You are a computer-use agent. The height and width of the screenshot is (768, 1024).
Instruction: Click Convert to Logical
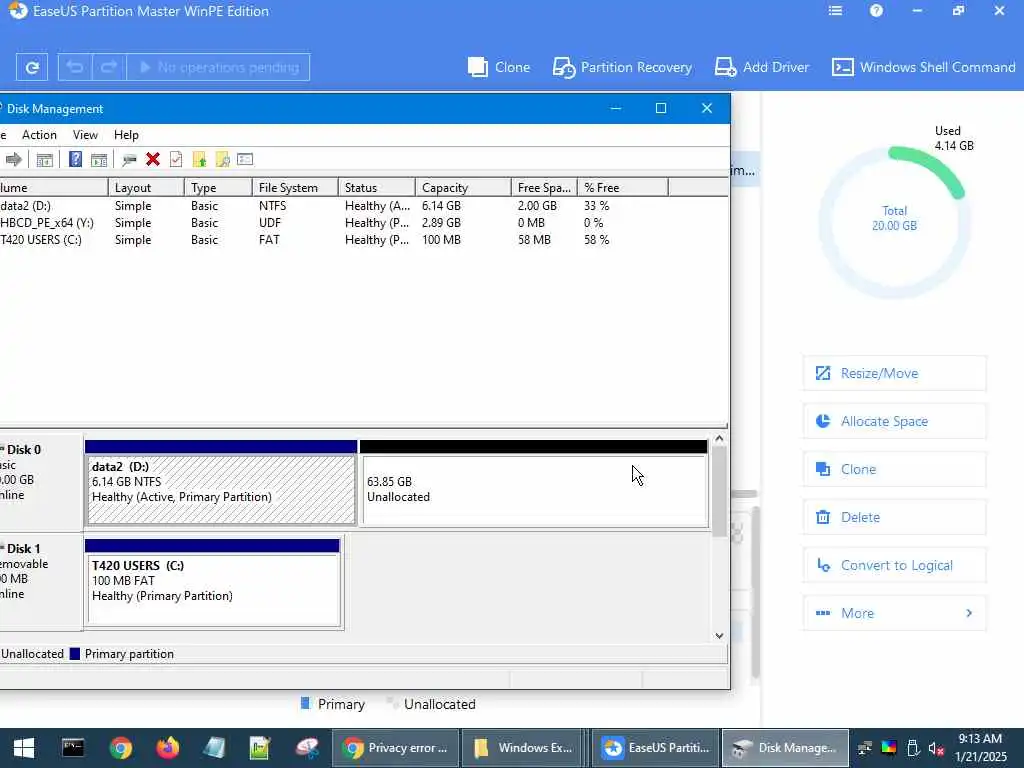click(x=894, y=565)
